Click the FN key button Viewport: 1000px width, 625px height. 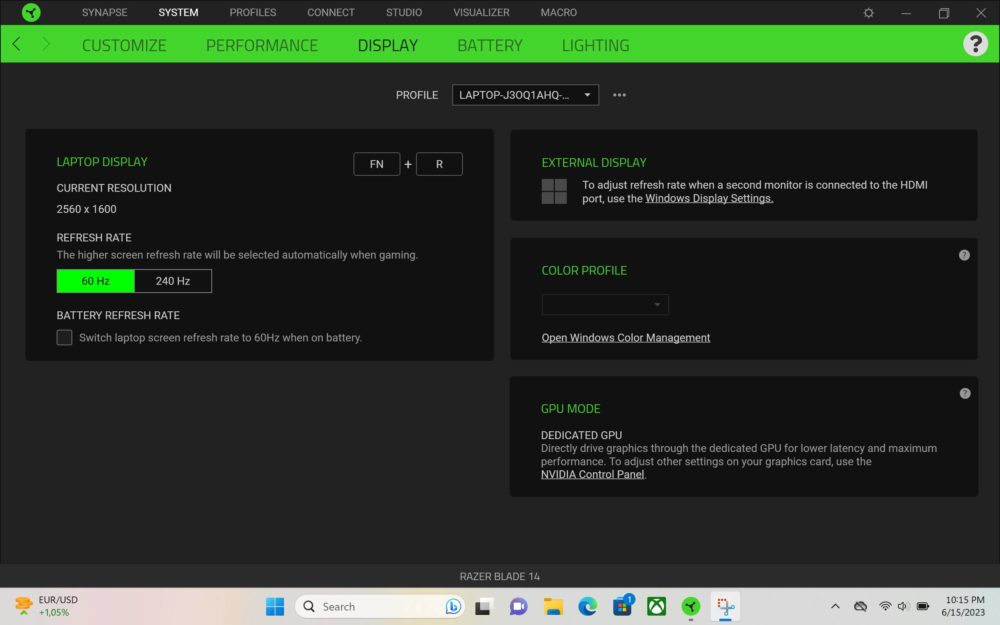(x=377, y=164)
